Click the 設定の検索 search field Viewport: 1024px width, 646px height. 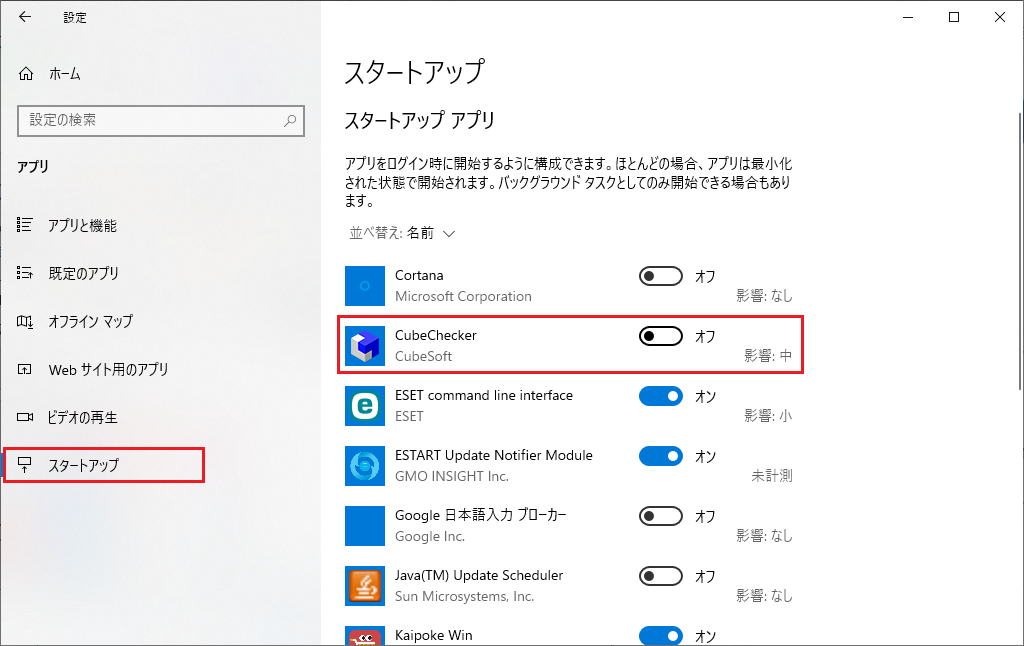click(150, 120)
